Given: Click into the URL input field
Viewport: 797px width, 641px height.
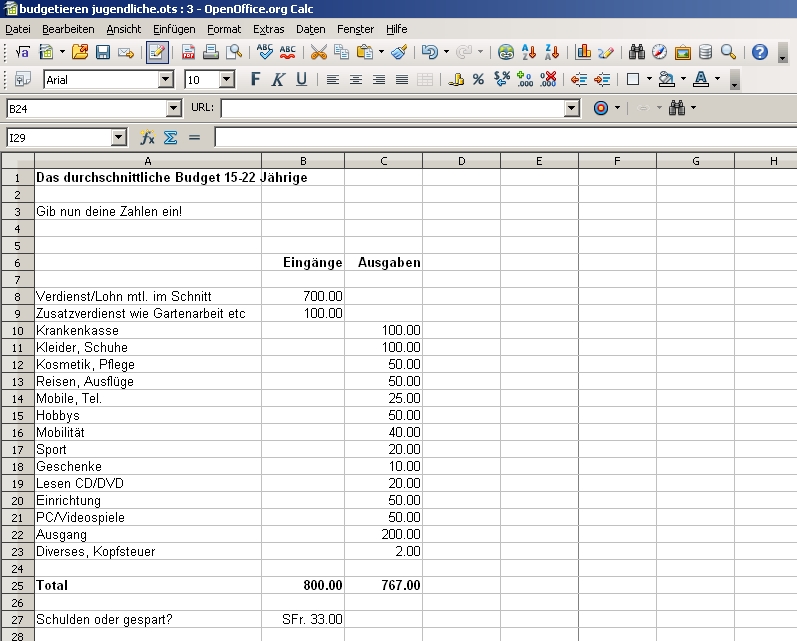Looking at the screenshot, I should (393, 108).
